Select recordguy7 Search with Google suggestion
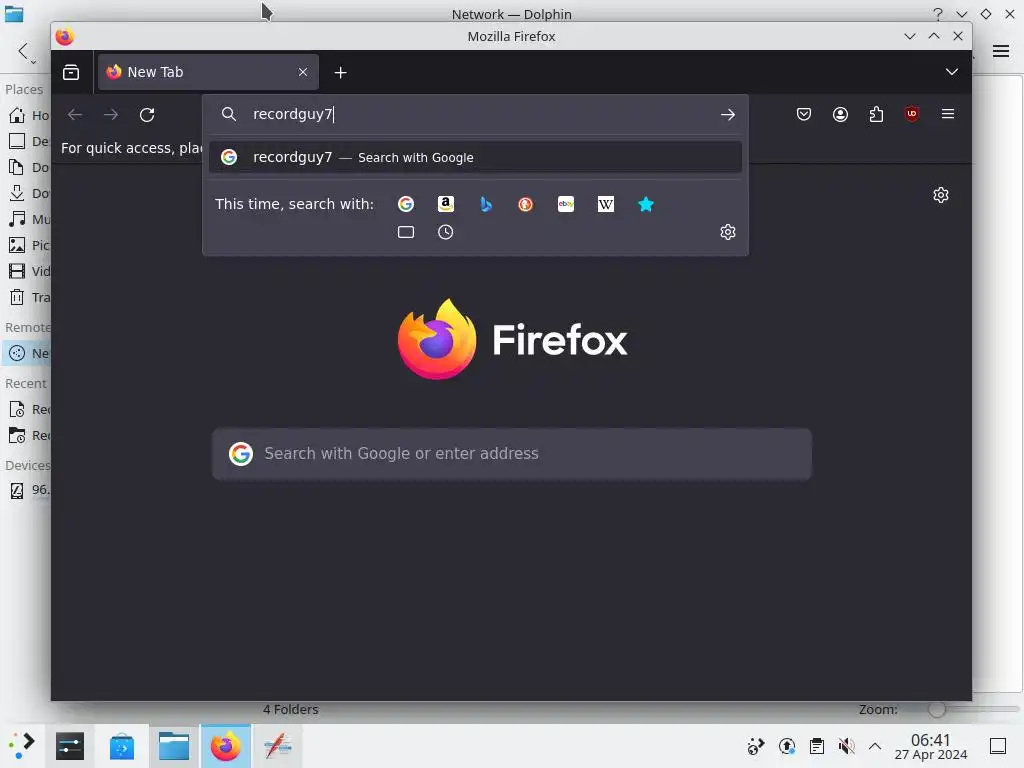The image size is (1024, 768). [x=475, y=157]
